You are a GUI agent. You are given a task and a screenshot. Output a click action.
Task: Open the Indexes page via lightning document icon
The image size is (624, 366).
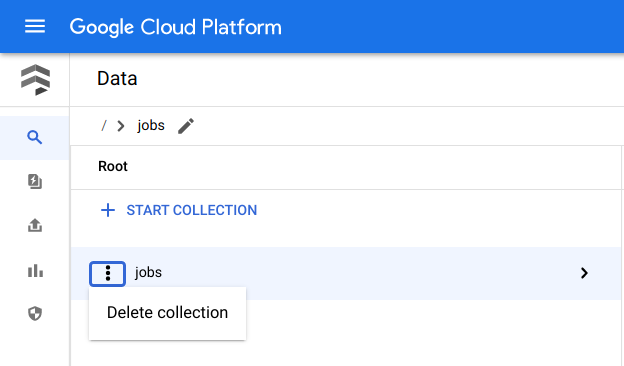pyautogui.click(x=35, y=181)
